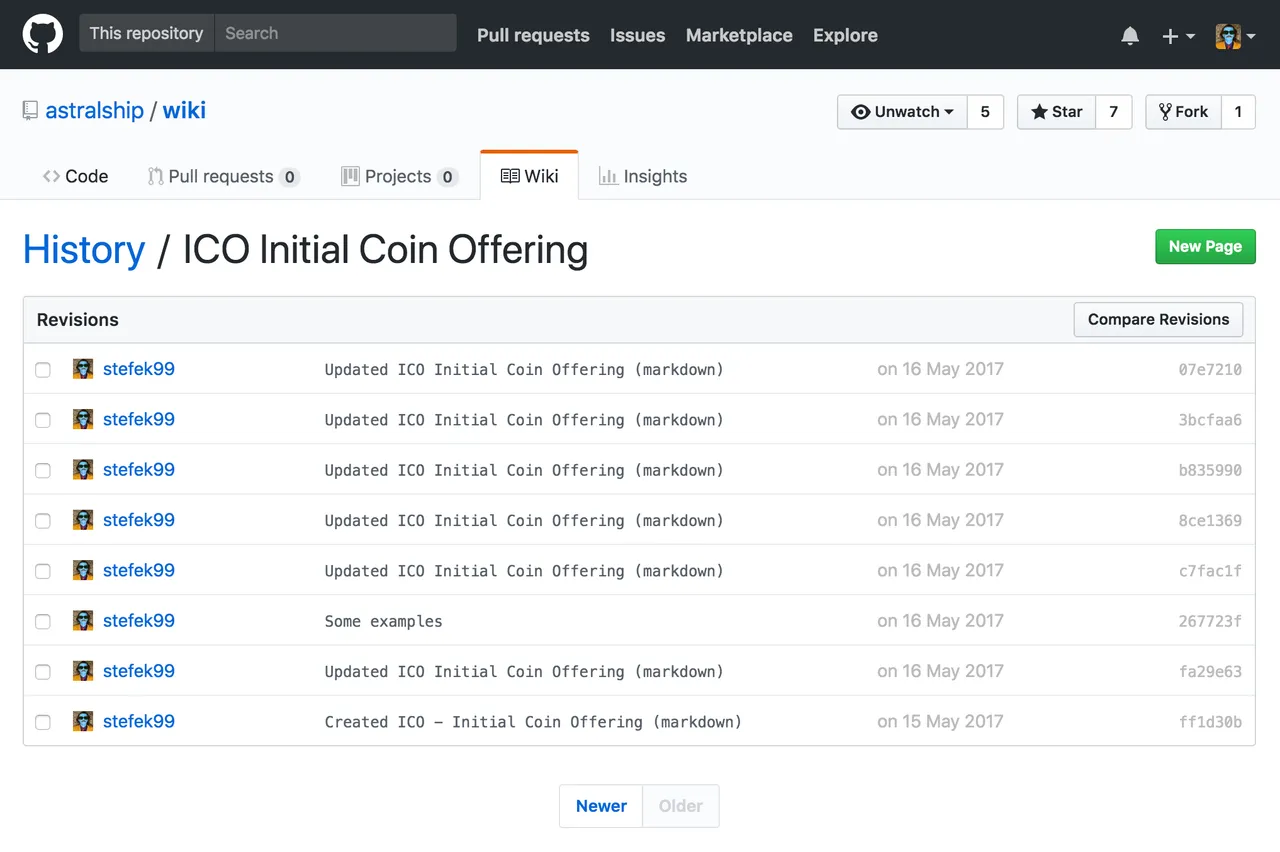Open the Unwatch dropdown
Image resolution: width=1280 pixels, height=852 pixels.
(902, 112)
